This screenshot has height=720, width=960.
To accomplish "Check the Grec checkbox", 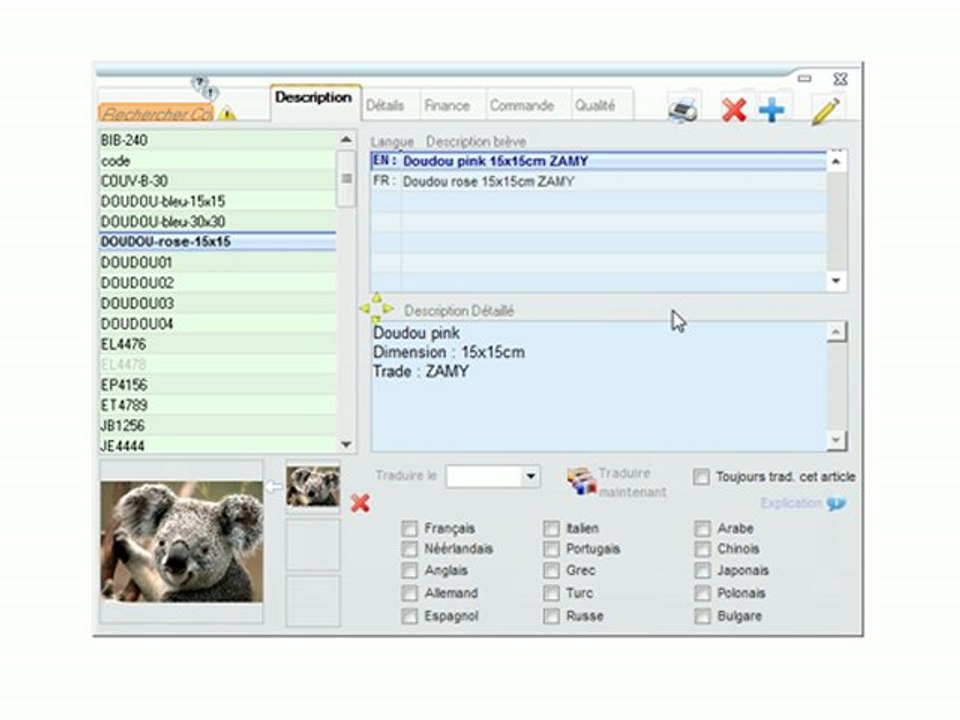I will point(552,570).
